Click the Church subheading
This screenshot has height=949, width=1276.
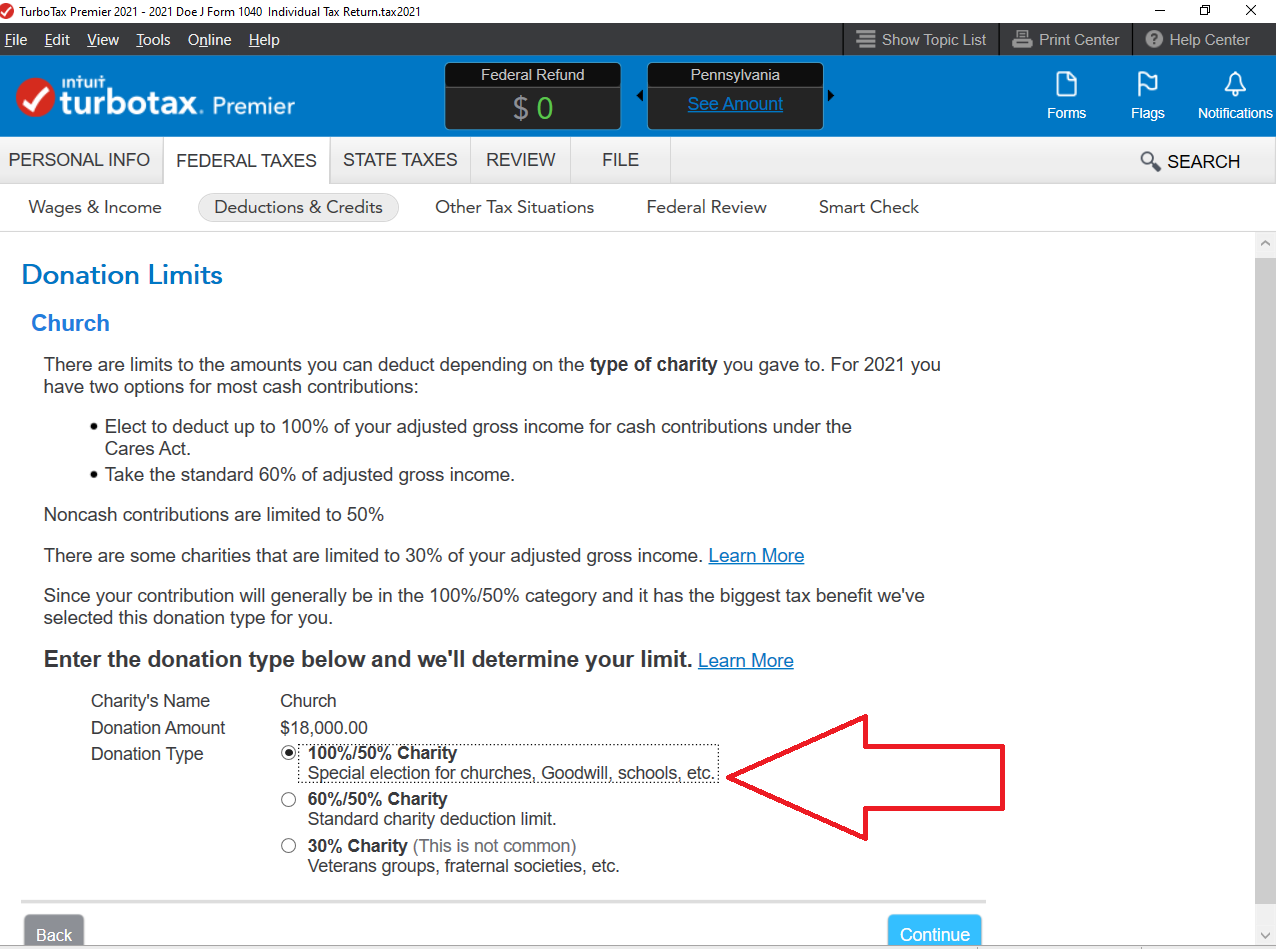(x=70, y=323)
